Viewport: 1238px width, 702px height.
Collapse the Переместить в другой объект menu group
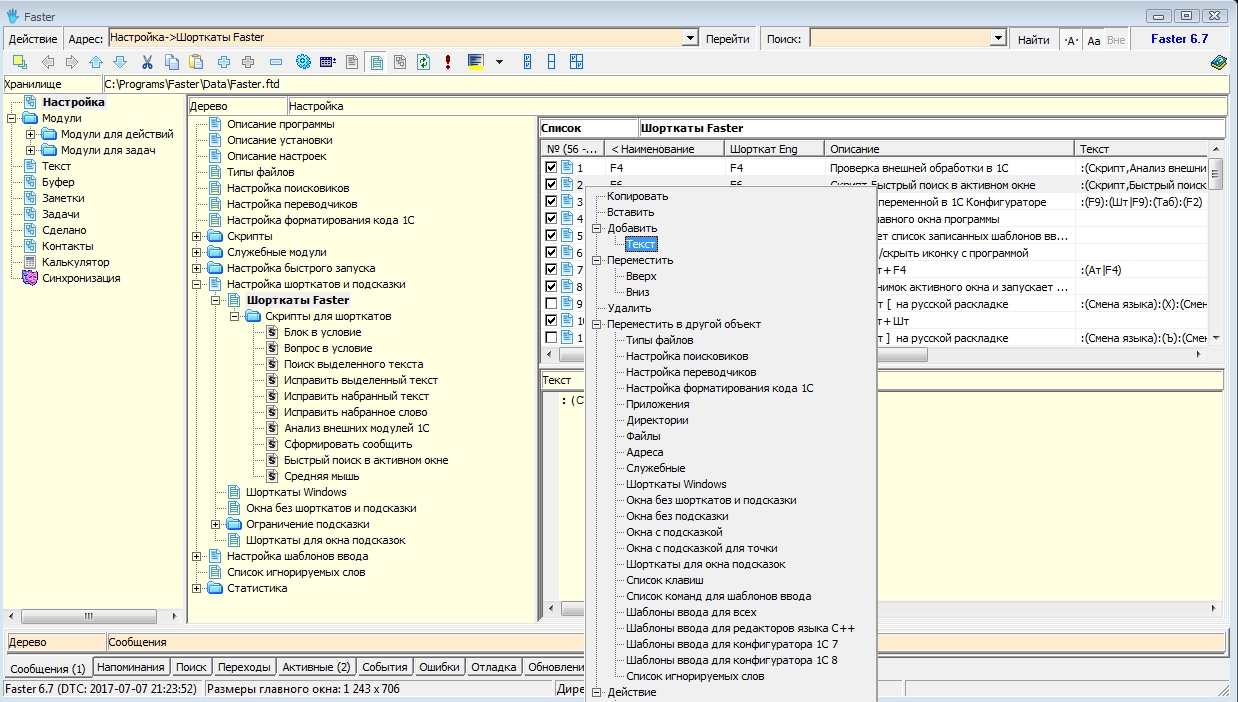pos(597,324)
